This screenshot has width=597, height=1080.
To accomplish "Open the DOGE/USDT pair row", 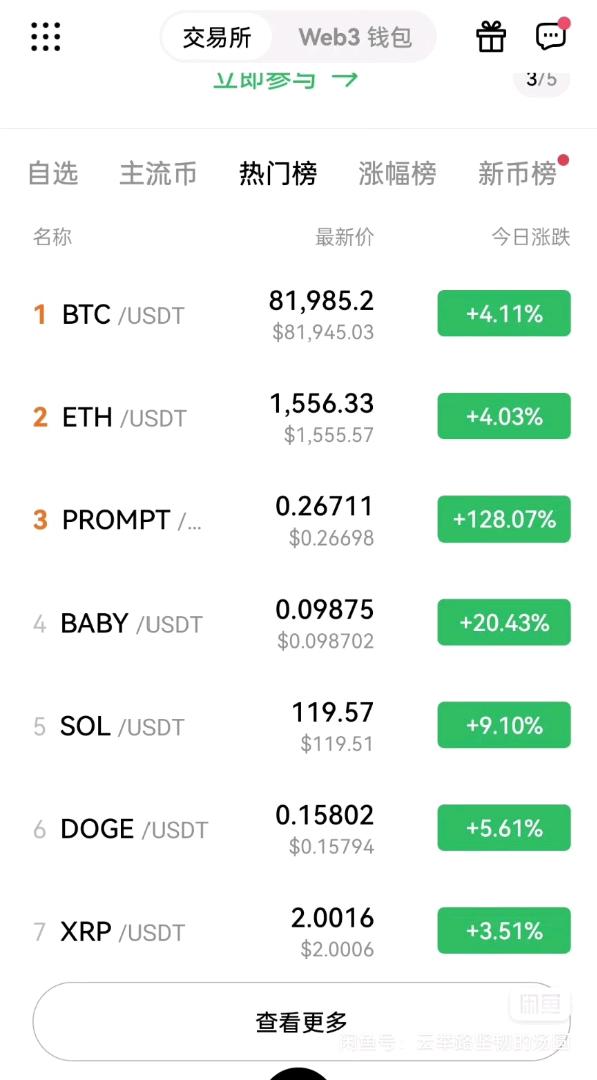I will (298, 829).
